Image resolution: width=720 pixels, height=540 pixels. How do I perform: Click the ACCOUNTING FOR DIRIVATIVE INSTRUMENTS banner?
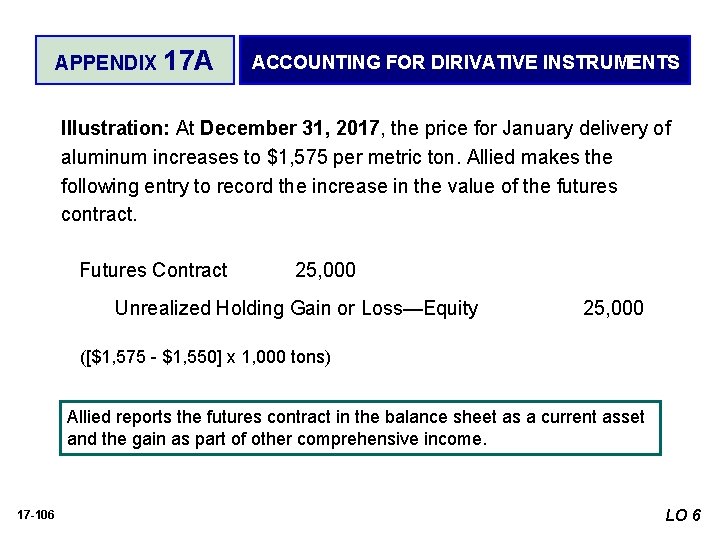click(x=465, y=60)
